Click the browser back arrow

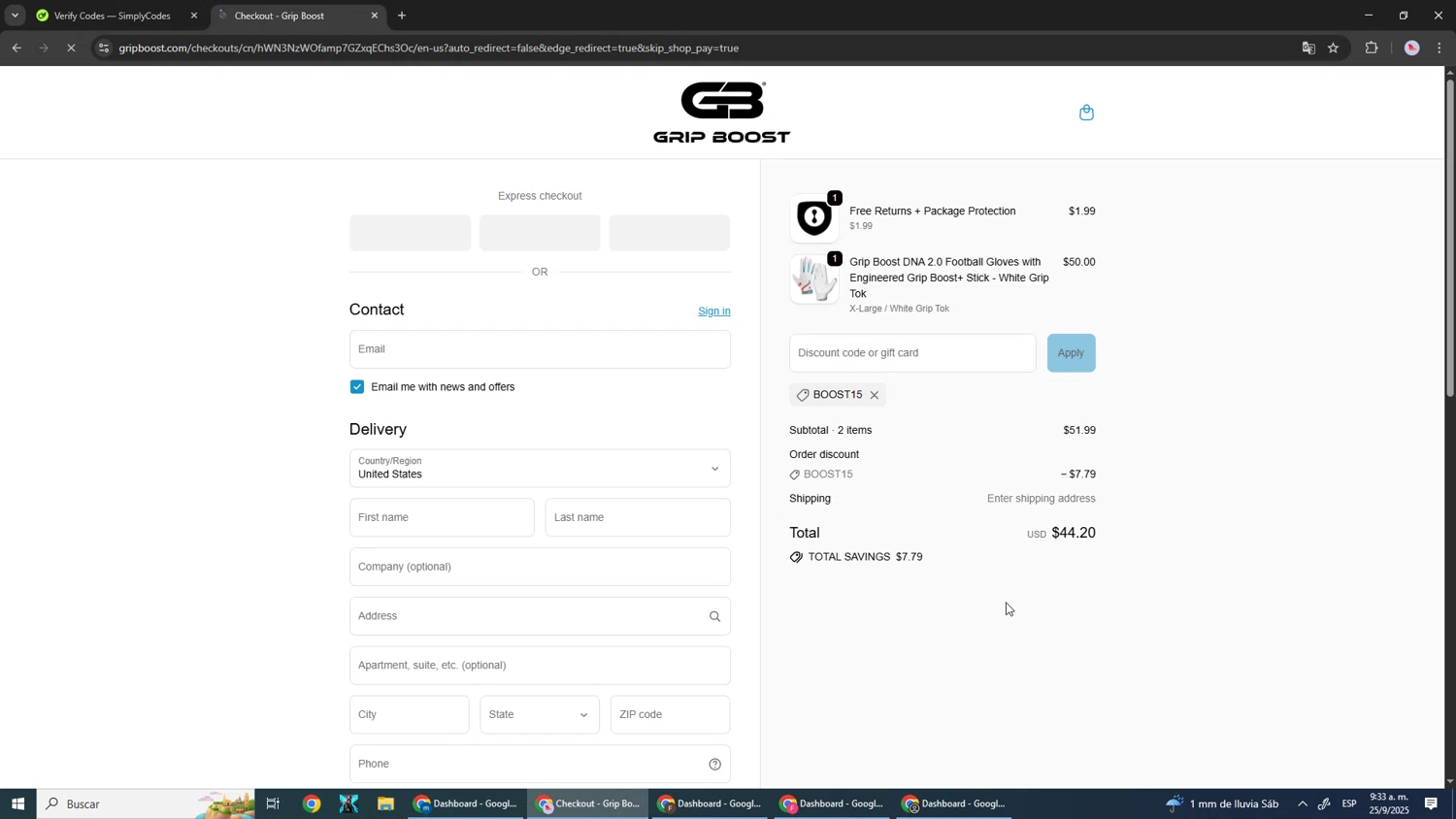click(17, 48)
